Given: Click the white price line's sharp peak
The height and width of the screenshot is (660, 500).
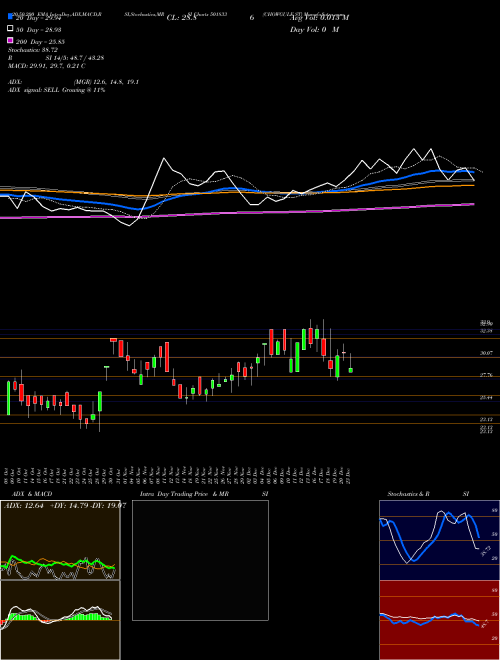Looking at the screenshot, I should tap(164, 159).
